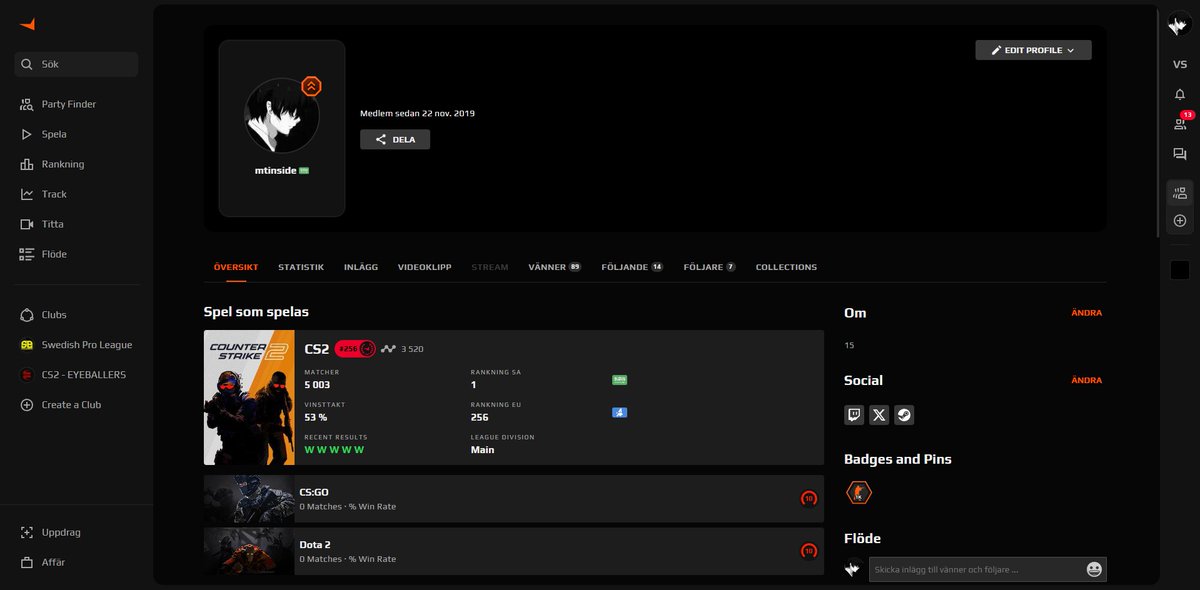
Task: Click the recent results W W W W W
Action: click(334, 450)
